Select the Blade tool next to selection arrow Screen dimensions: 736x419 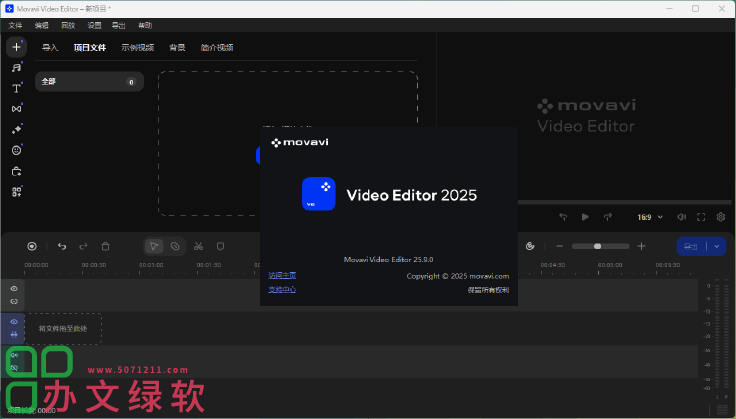point(175,246)
